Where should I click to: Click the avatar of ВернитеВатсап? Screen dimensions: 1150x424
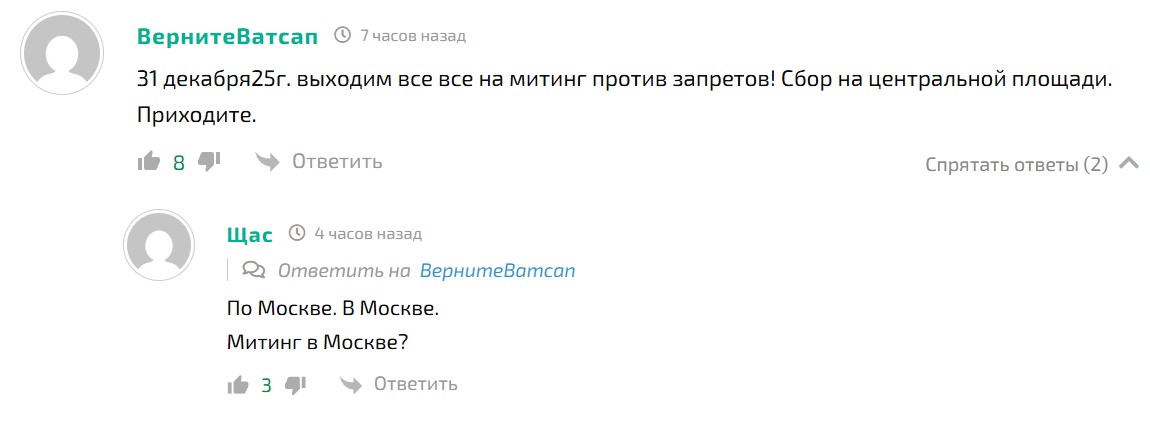(x=62, y=55)
